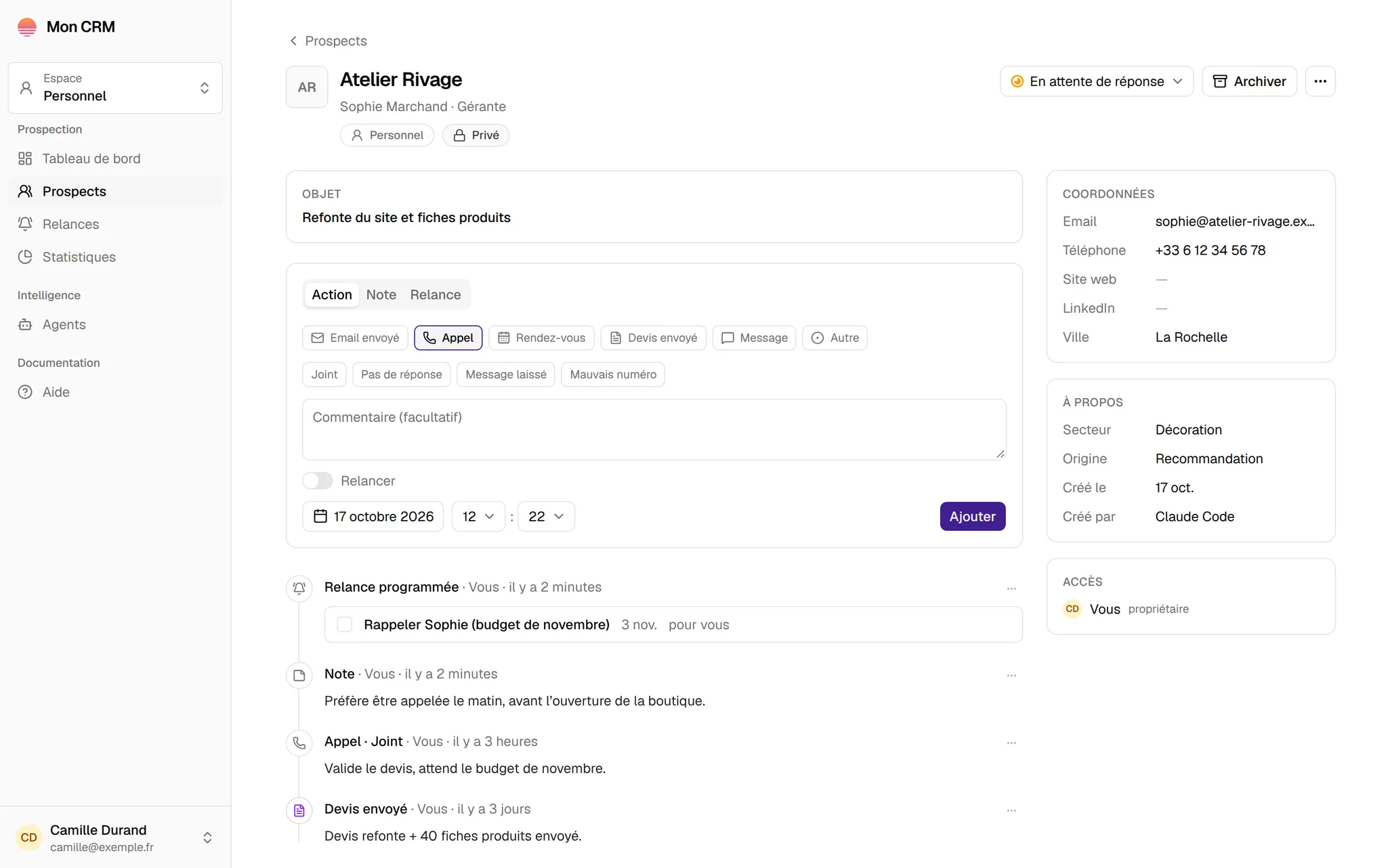The height and width of the screenshot is (868, 1390).
Task: Select the Joint call outcome chip
Action: 324,374
